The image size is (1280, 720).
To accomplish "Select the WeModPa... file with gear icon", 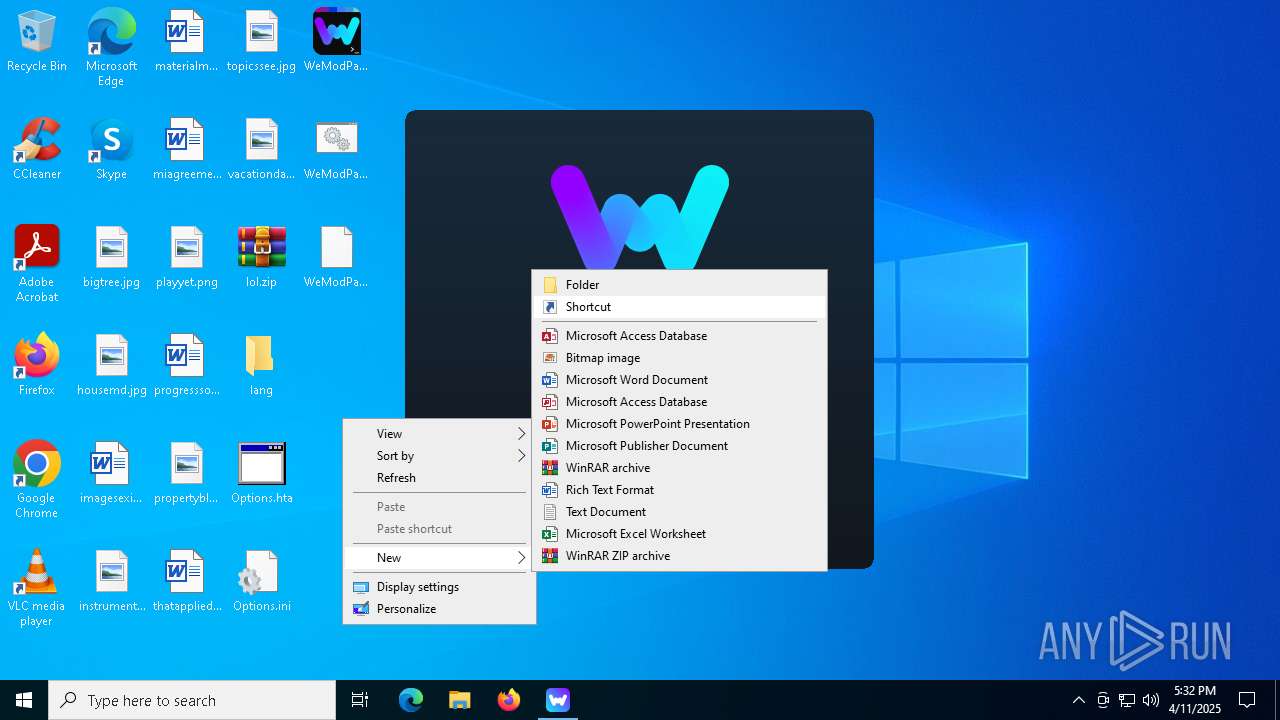I will click(336, 150).
